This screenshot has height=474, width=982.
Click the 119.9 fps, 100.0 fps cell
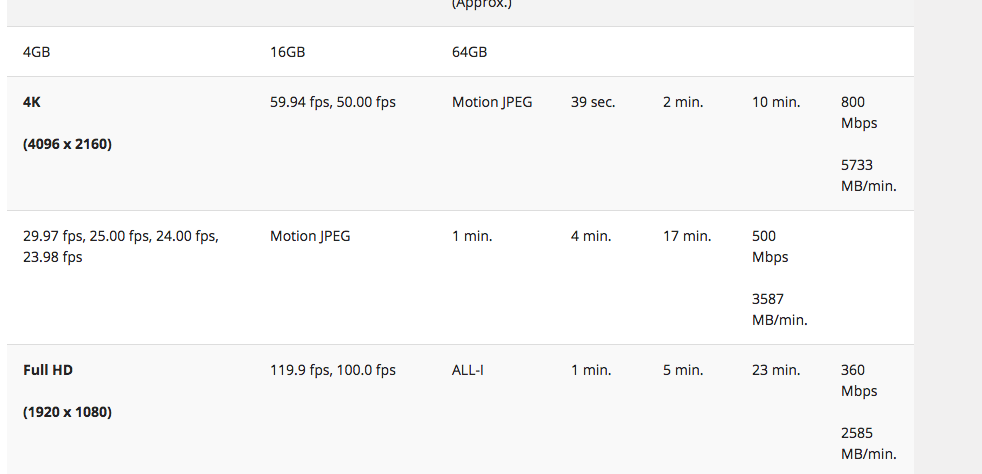click(x=332, y=370)
